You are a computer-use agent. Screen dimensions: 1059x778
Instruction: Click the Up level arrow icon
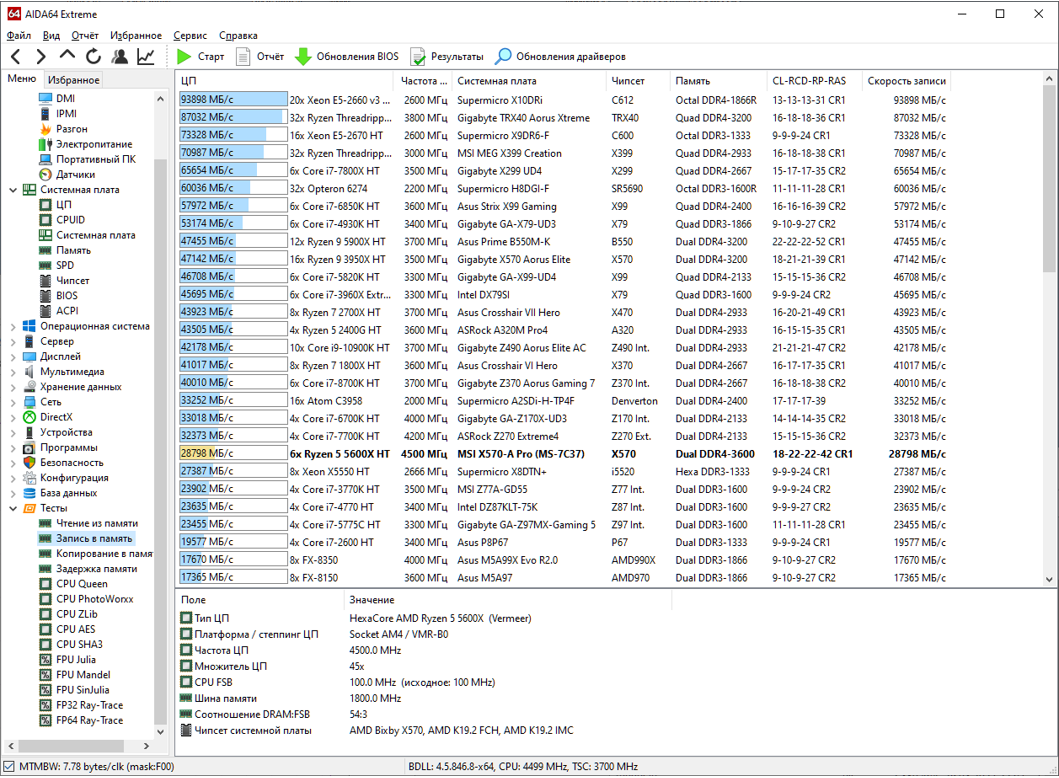click(x=67, y=55)
